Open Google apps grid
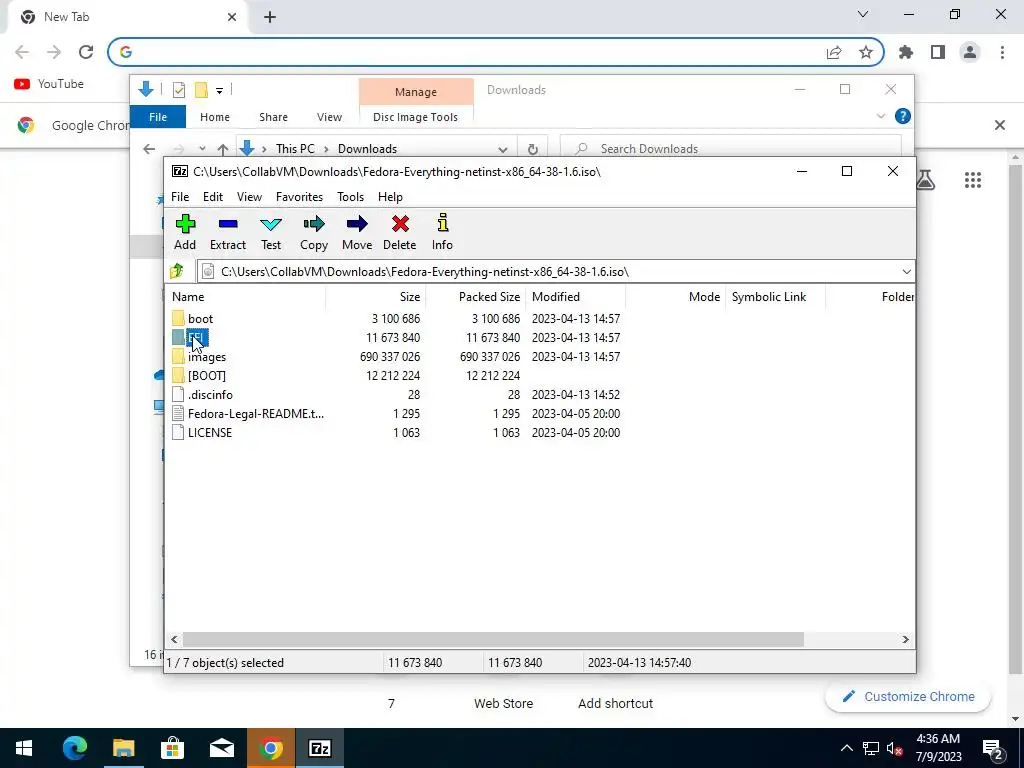This screenshot has height=768, width=1024. click(973, 180)
